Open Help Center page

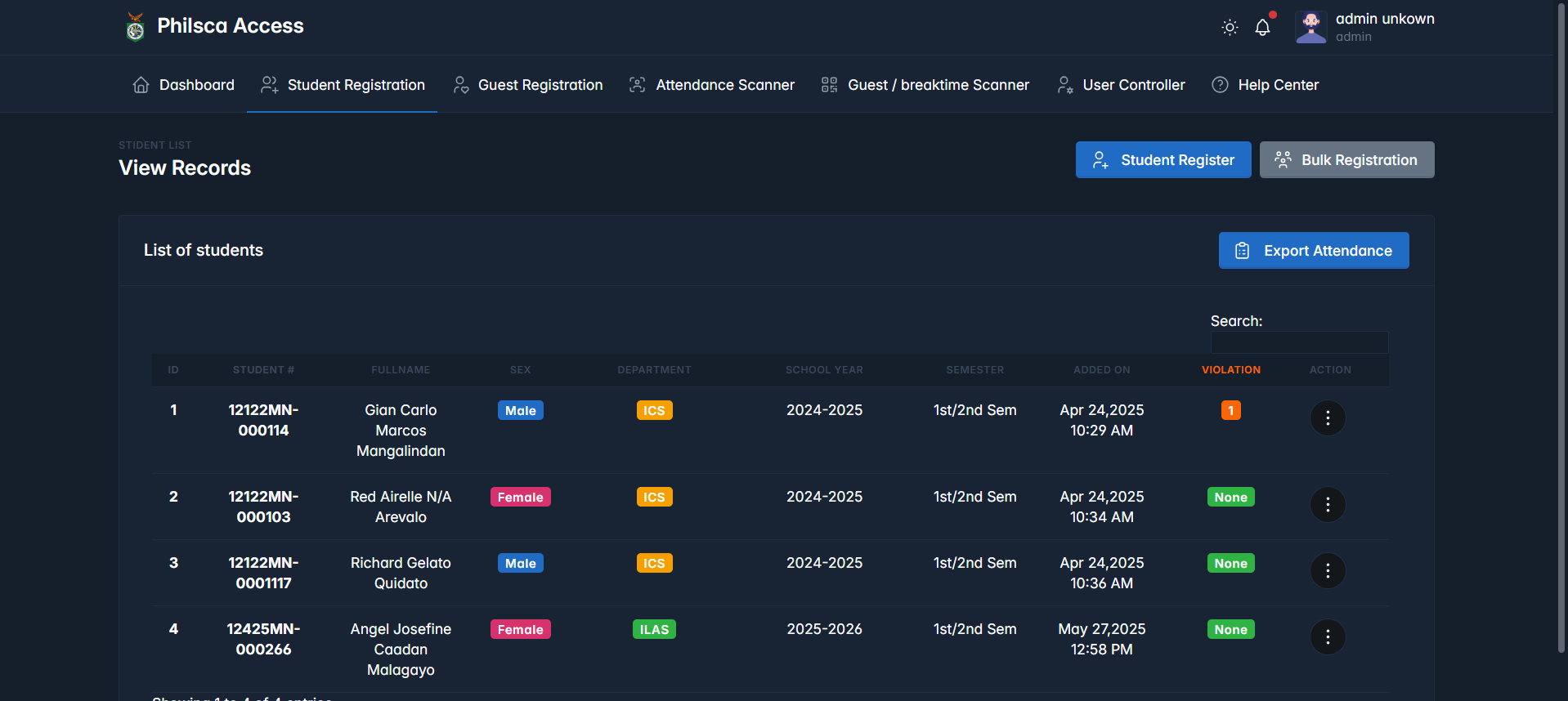(1265, 85)
